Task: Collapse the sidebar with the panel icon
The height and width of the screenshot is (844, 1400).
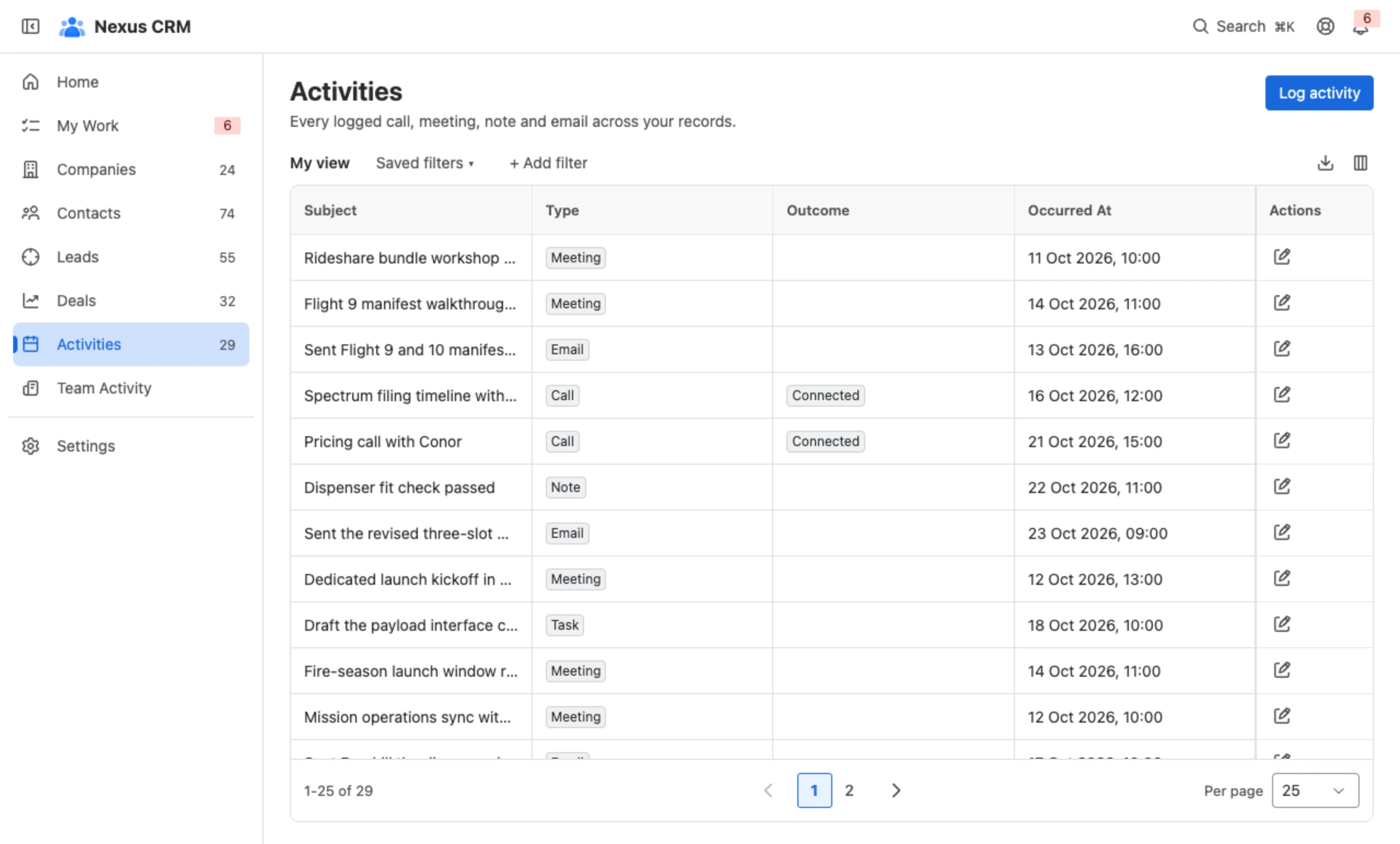Action: click(x=31, y=26)
